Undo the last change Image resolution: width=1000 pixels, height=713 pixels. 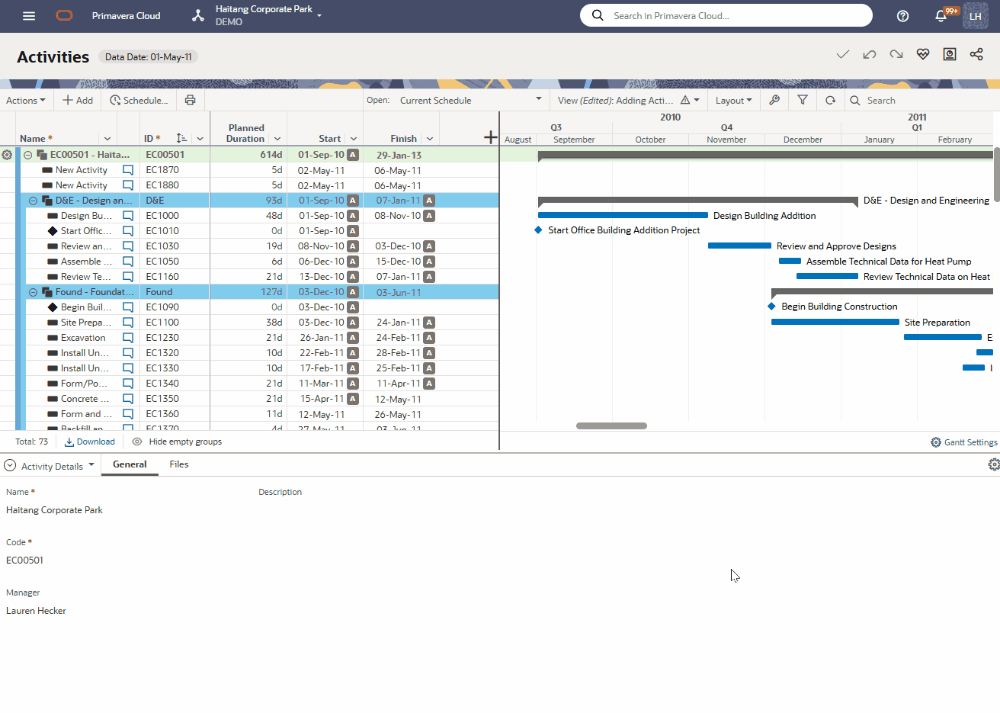[x=869, y=54]
